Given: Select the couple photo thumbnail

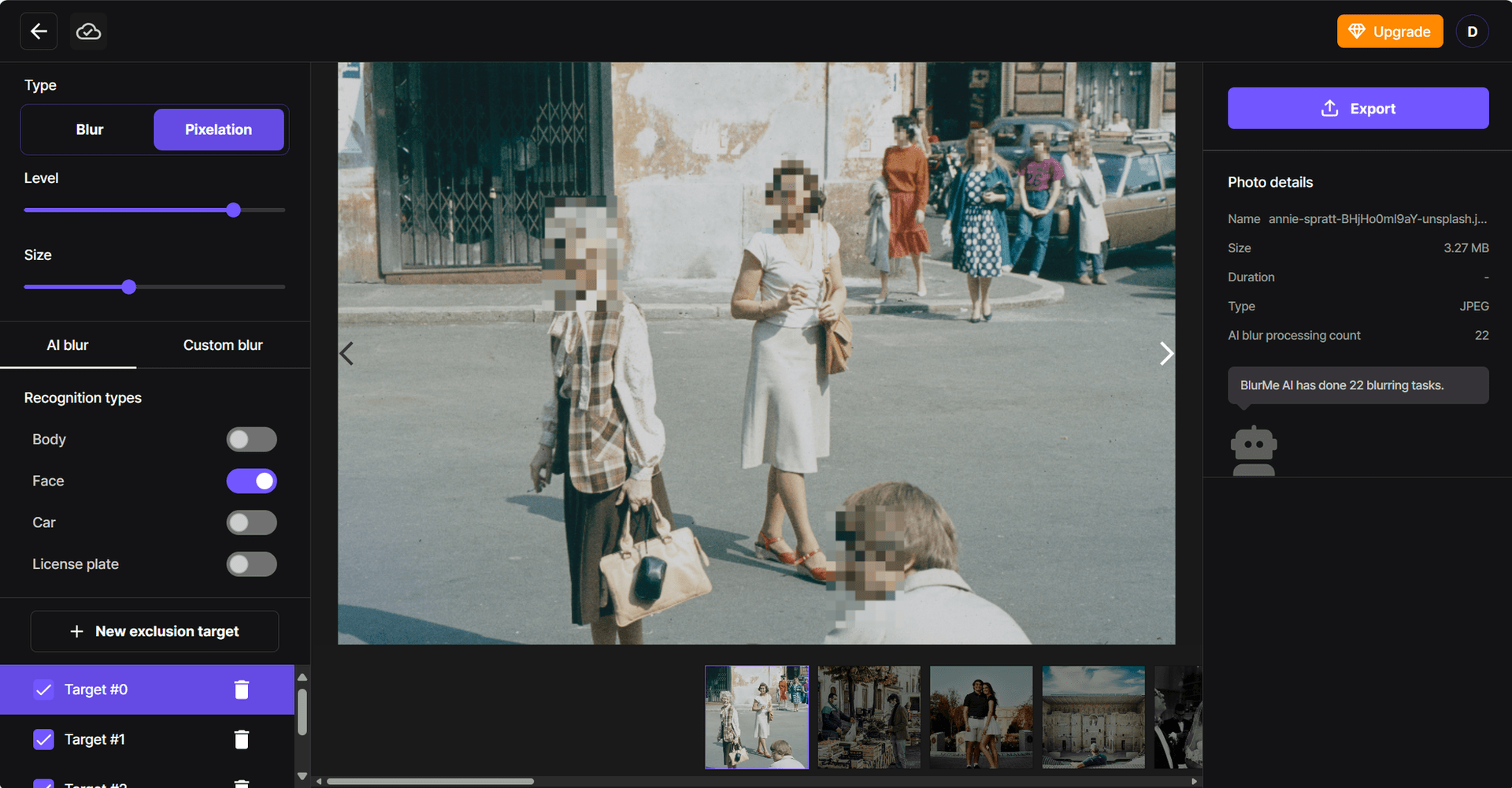Looking at the screenshot, I should point(981,717).
